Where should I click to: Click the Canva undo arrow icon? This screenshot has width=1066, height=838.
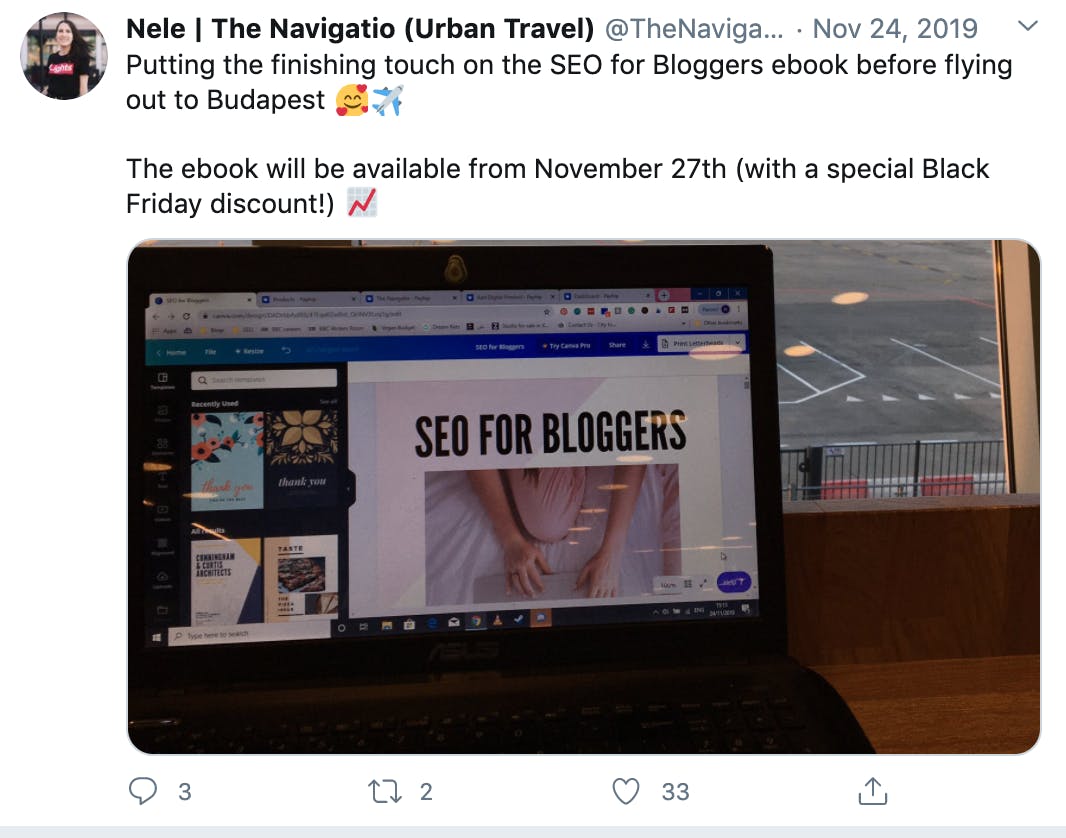coord(286,351)
